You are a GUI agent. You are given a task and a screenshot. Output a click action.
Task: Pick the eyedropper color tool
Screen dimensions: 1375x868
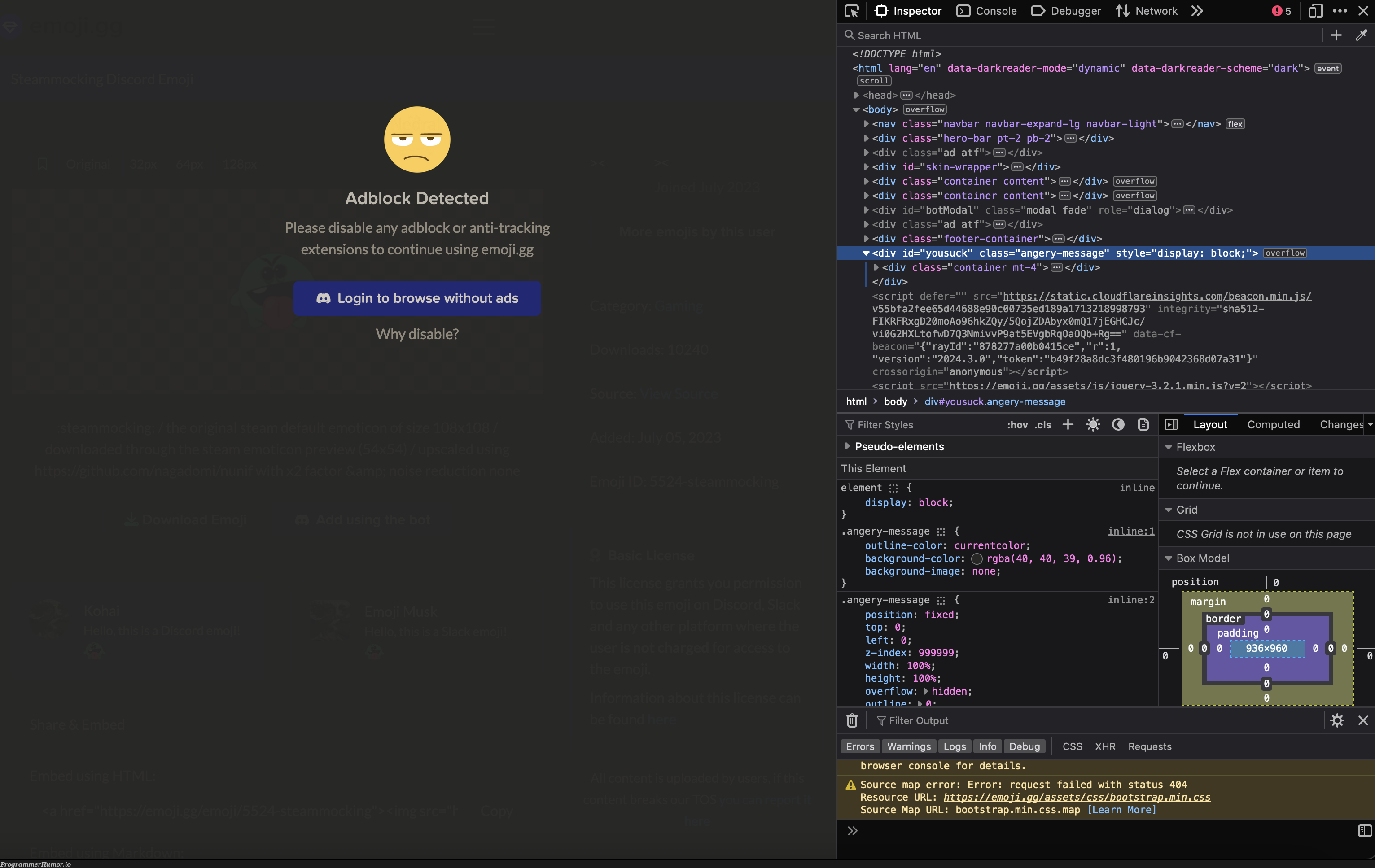coord(1361,35)
